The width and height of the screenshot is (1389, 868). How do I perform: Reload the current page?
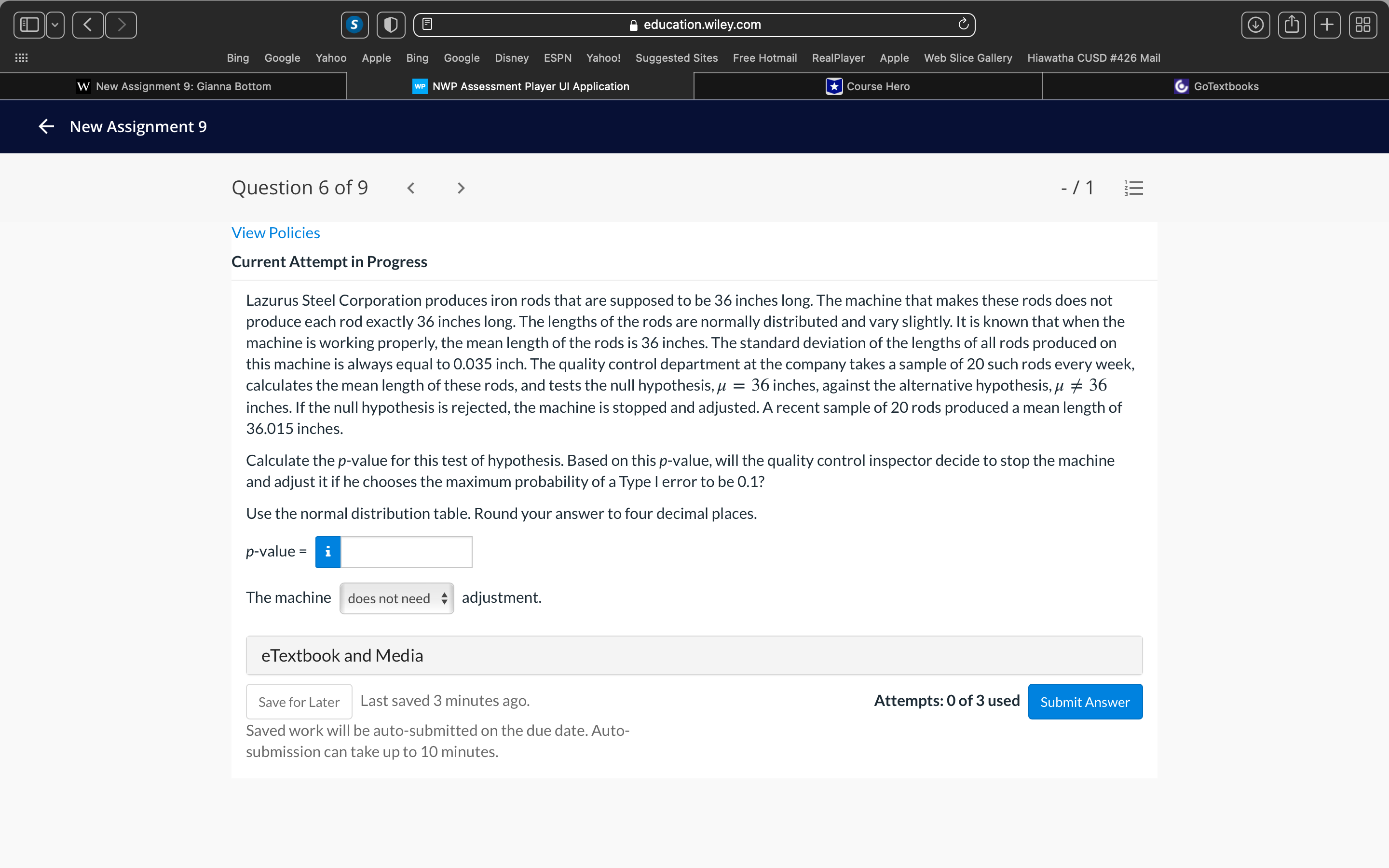pyautogui.click(x=963, y=25)
